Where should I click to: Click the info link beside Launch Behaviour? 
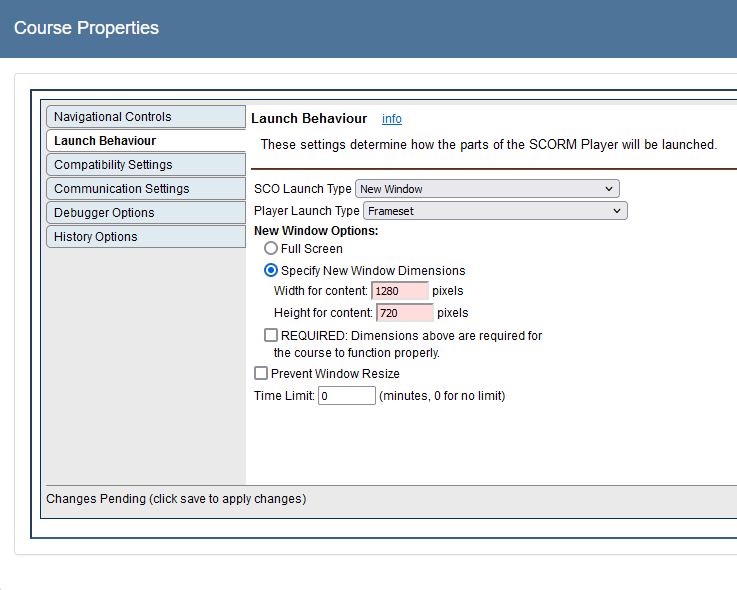coord(392,119)
